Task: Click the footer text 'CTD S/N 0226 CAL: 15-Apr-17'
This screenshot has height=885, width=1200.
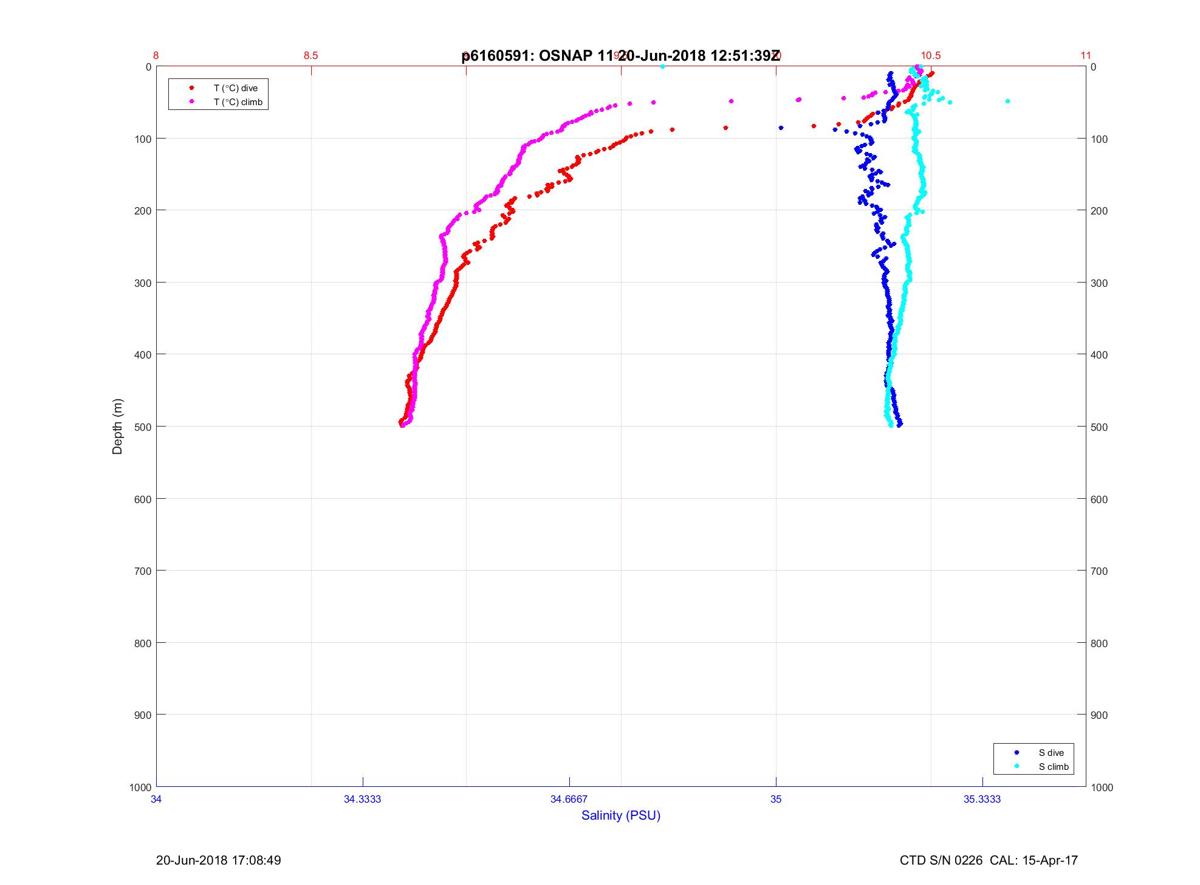Action: pos(989,860)
